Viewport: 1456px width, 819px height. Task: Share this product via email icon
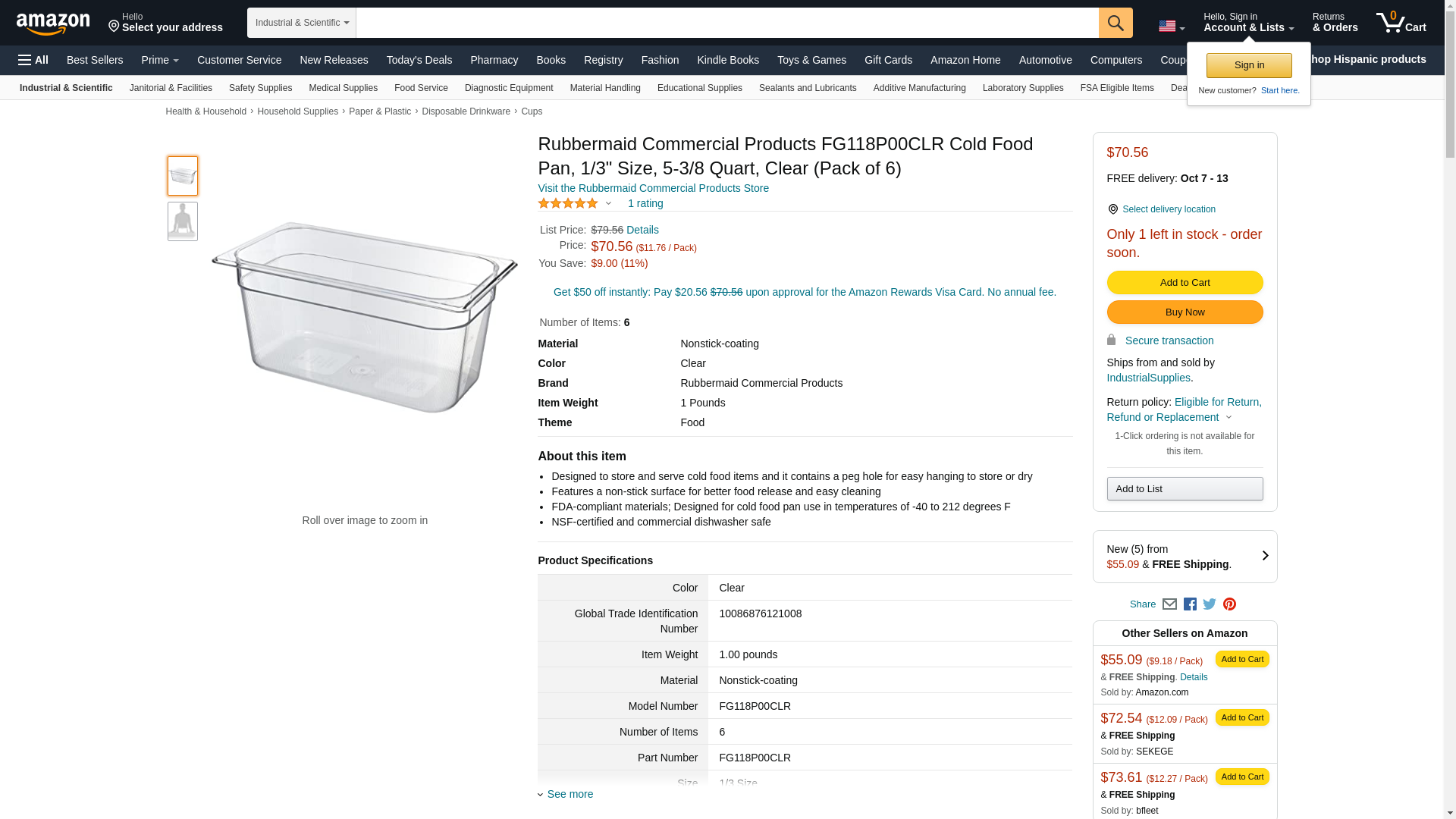point(1169,604)
